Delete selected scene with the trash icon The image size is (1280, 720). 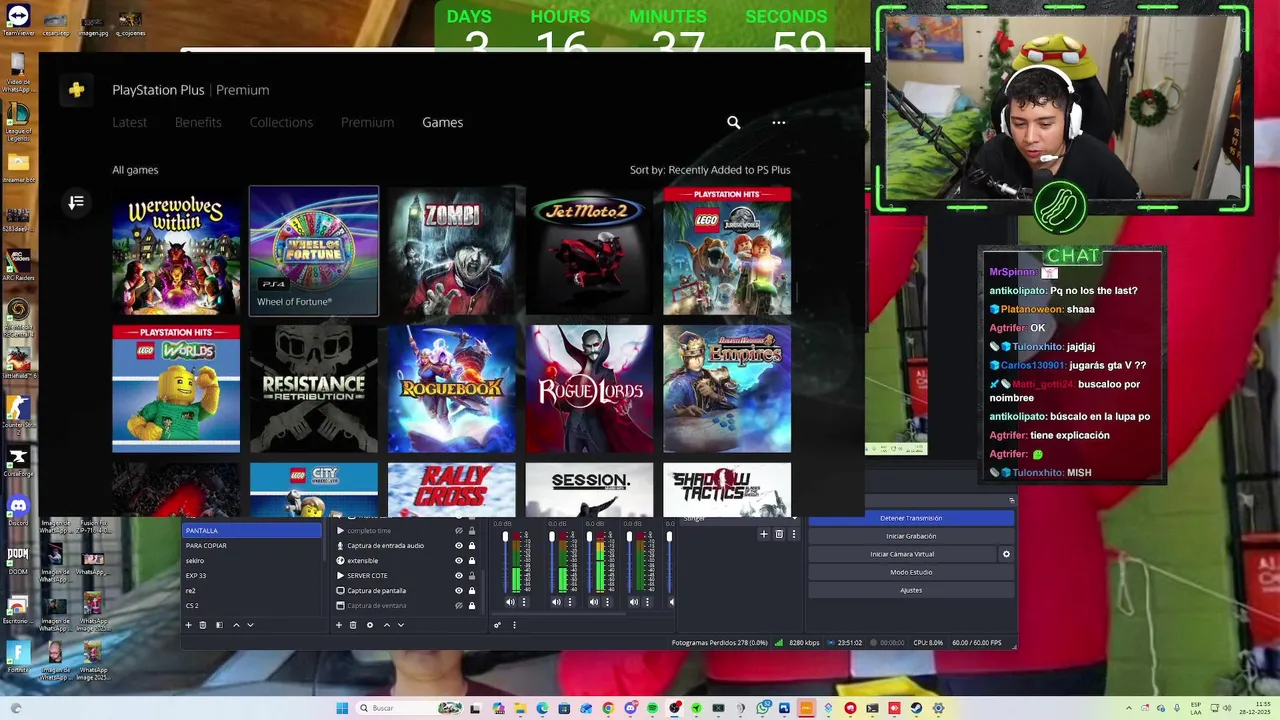click(202, 625)
